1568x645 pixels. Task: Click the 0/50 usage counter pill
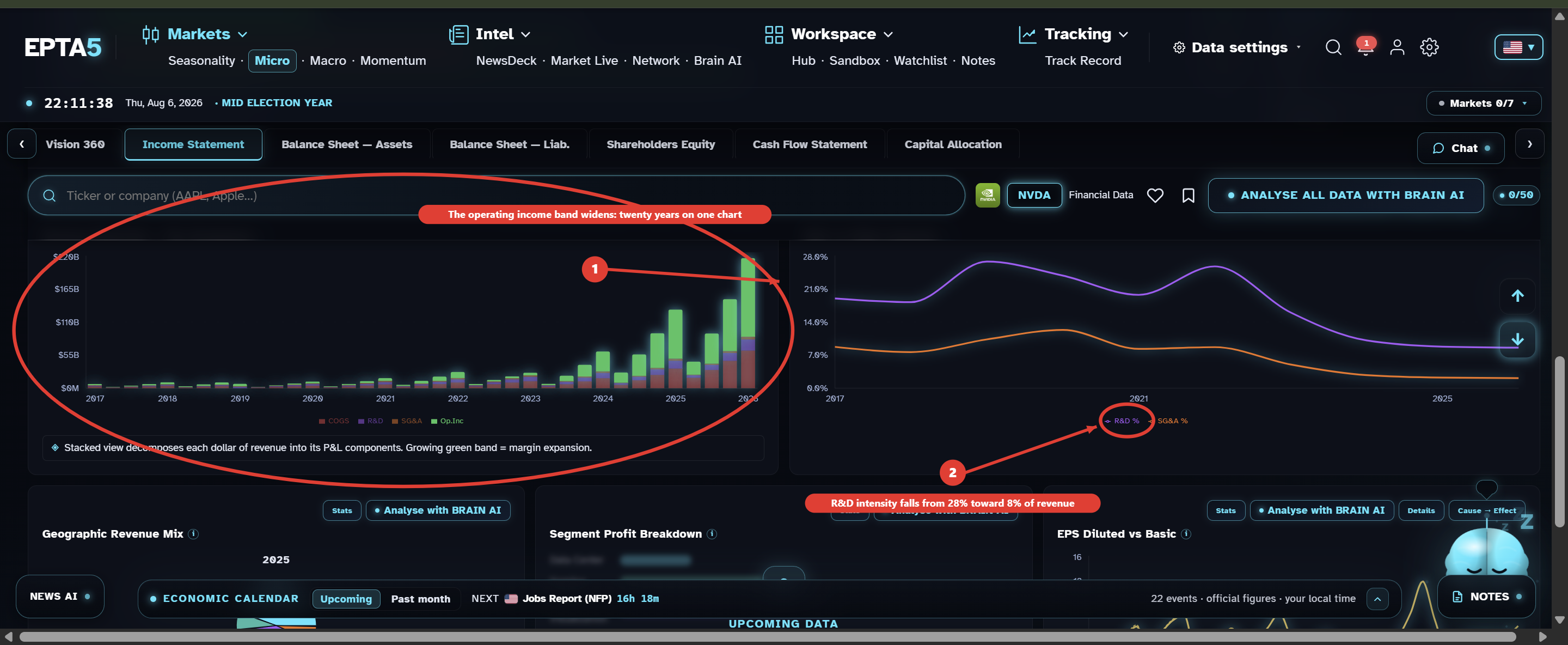(x=1516, y=196)
